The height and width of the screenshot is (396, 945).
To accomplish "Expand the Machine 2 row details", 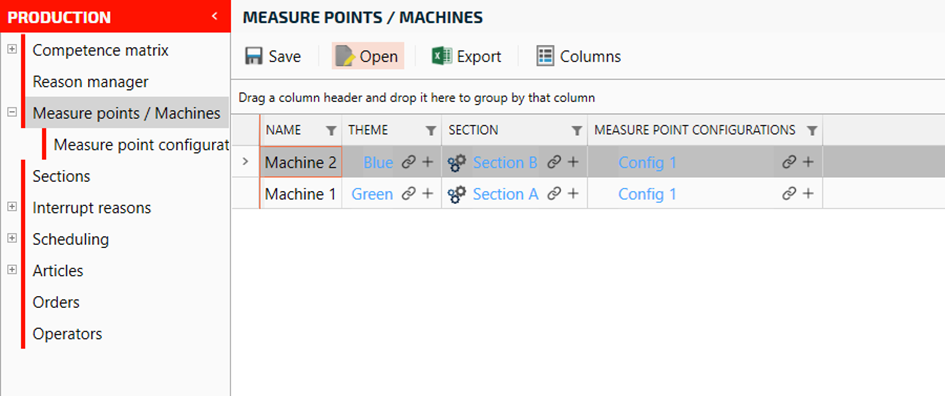I will pyautogui.click(x=245, y=162).
